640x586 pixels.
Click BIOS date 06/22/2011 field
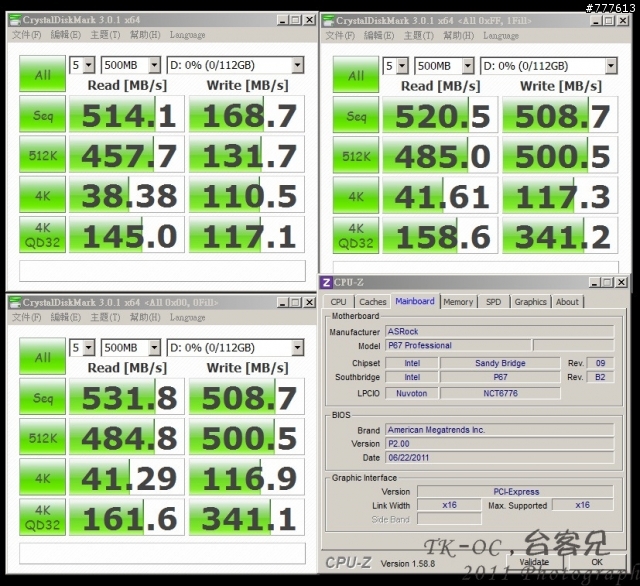click(500, 458)
